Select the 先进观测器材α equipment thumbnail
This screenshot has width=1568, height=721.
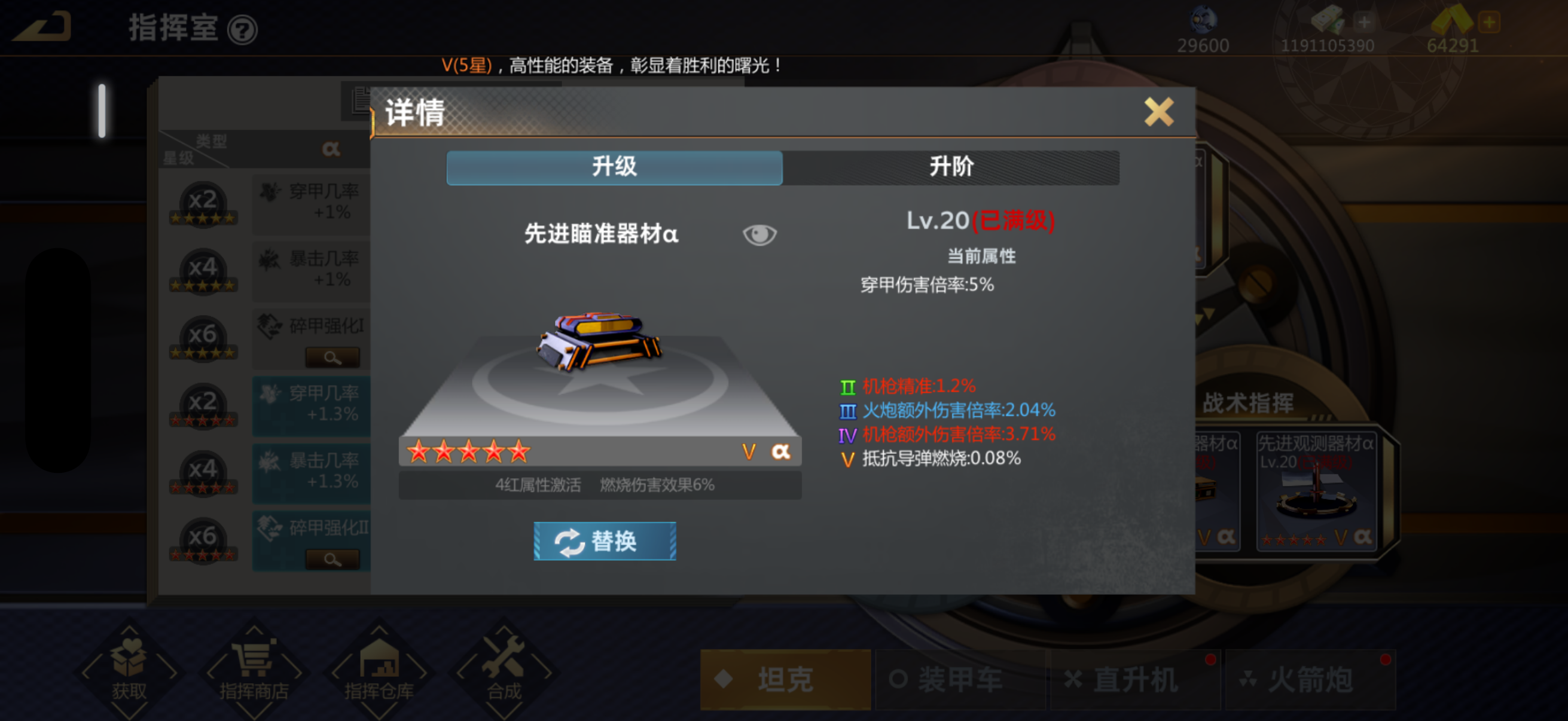(1316, 490)
